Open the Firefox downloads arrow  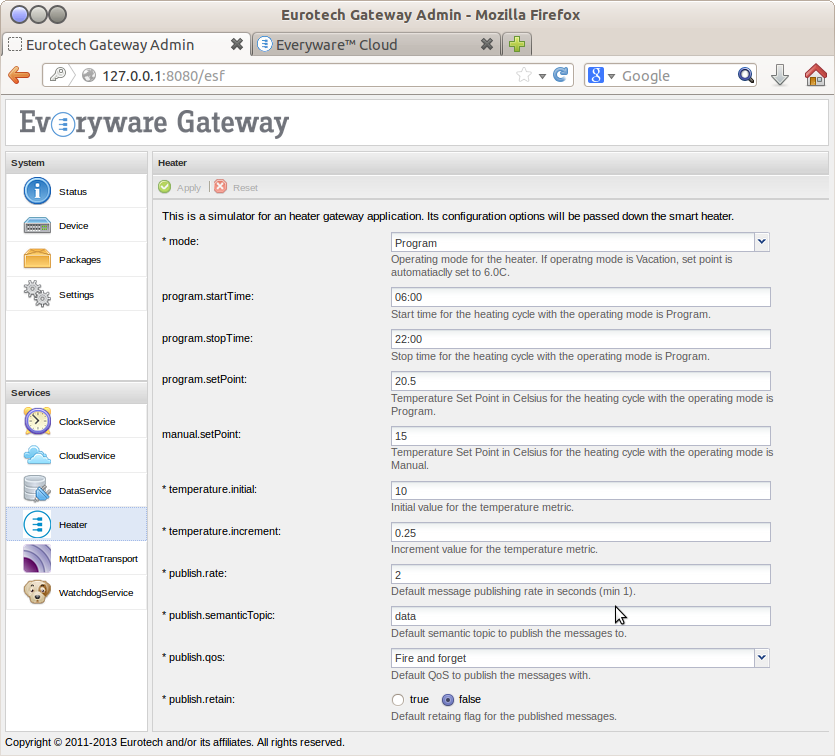780,75
